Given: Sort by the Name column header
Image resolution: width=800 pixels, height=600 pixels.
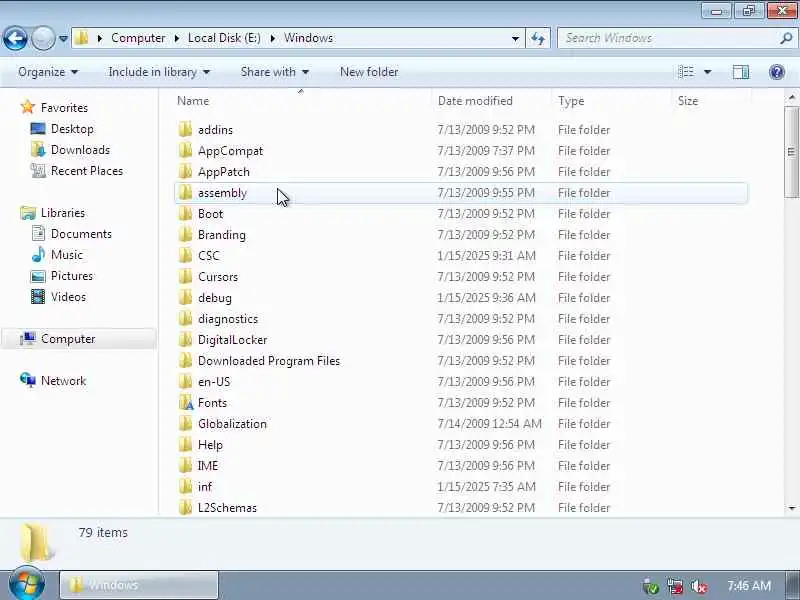Looking at the screenshot, I should pyautogui.click(x=193, y=101).
